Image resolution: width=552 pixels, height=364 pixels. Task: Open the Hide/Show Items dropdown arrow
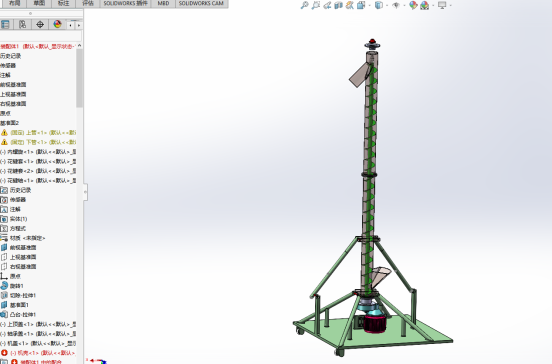(404, 6)
